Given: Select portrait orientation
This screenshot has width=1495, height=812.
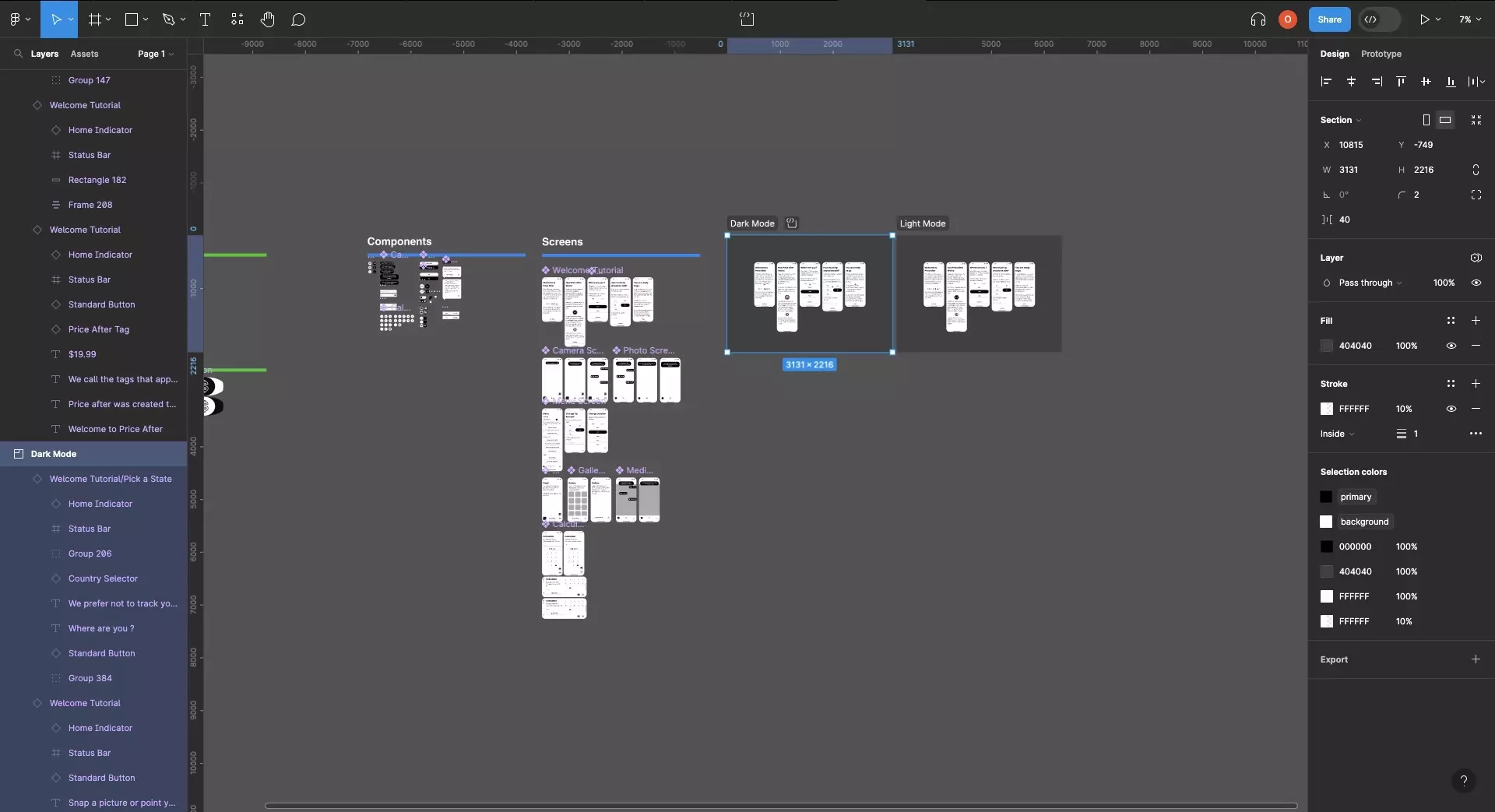Looking at the screenshot, I should pyautogui.click(x=1426, y=120).
